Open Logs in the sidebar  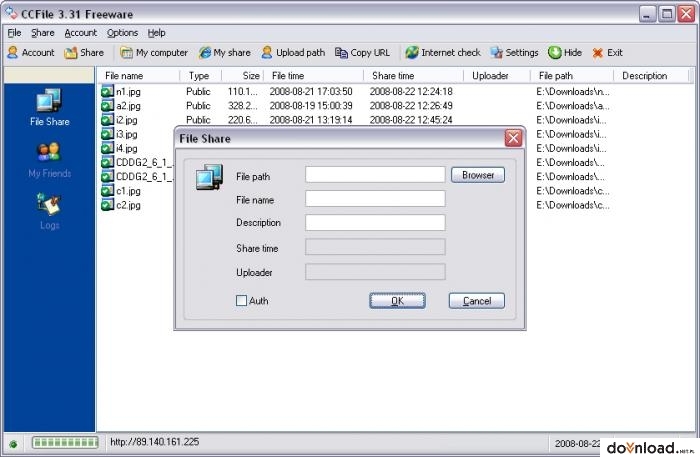click(x=49, y=212)
